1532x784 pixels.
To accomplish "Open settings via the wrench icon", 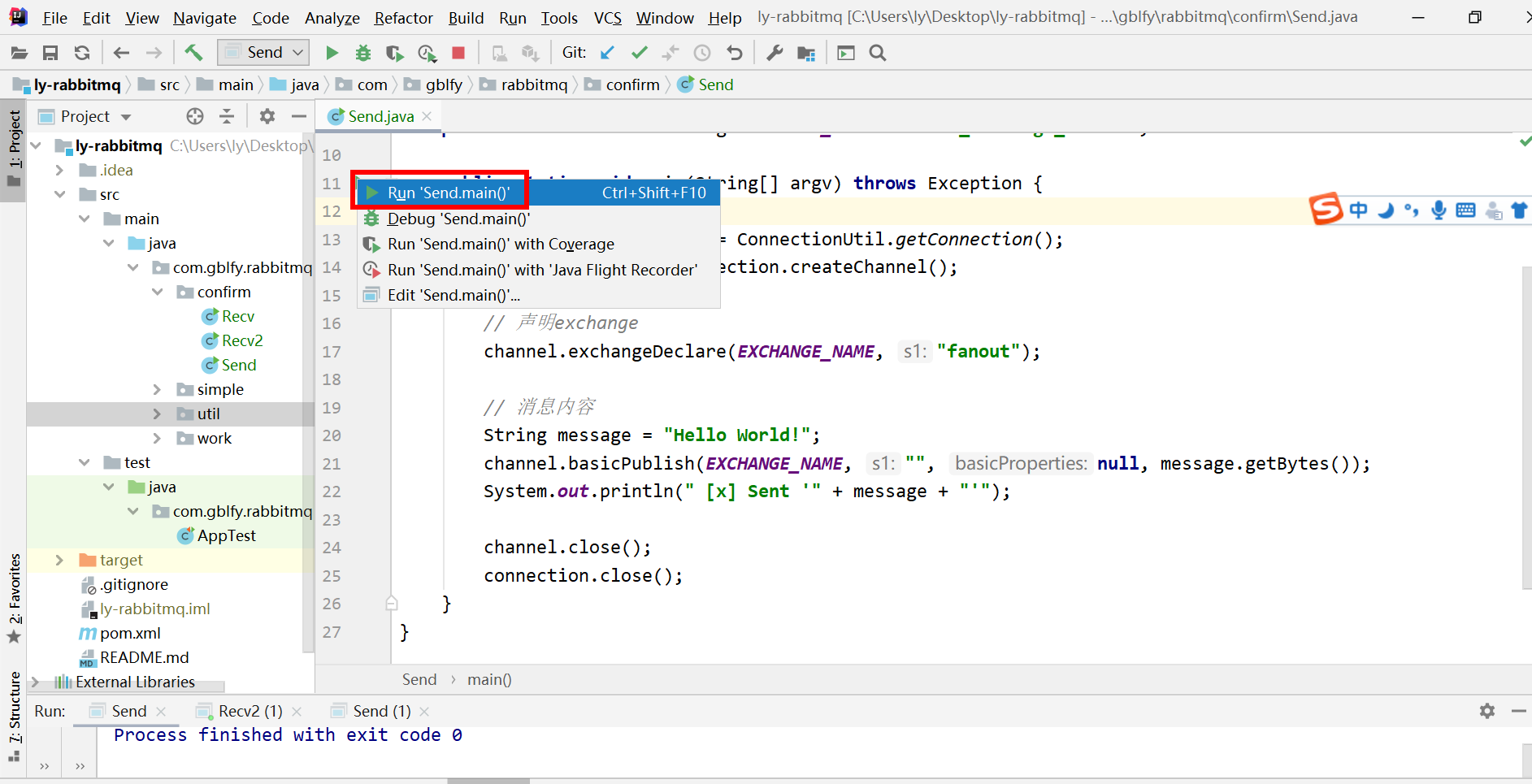I will pyautogui.click(x=775, y=53).
